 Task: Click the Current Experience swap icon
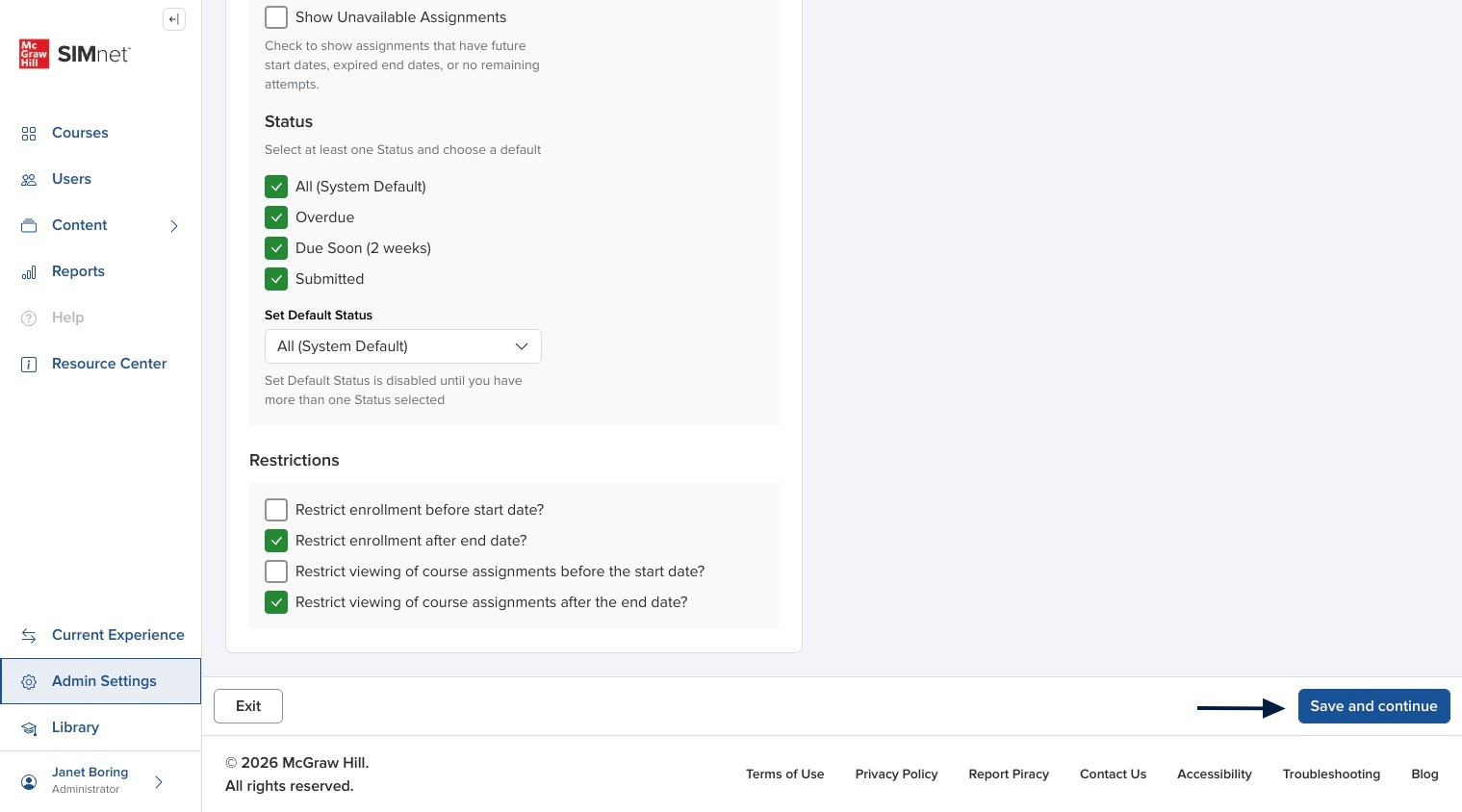pyautogui.click(x=29, y=636)
